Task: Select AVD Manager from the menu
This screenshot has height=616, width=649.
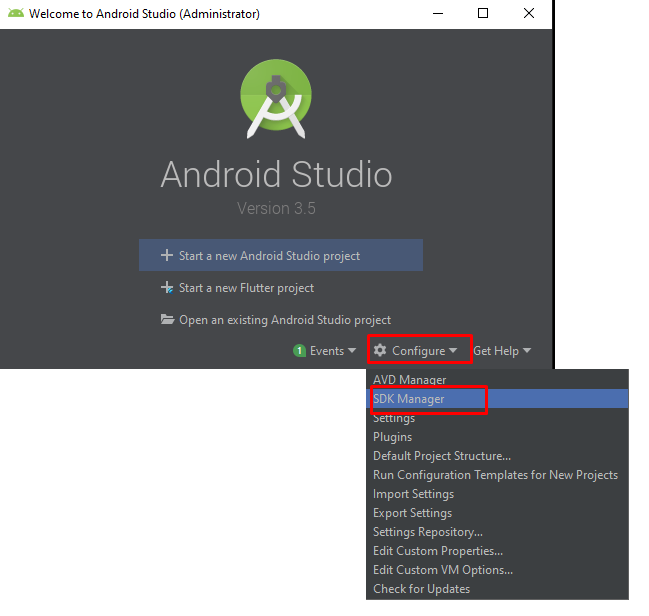Action: pyautogui.click(x=409, y=380)
